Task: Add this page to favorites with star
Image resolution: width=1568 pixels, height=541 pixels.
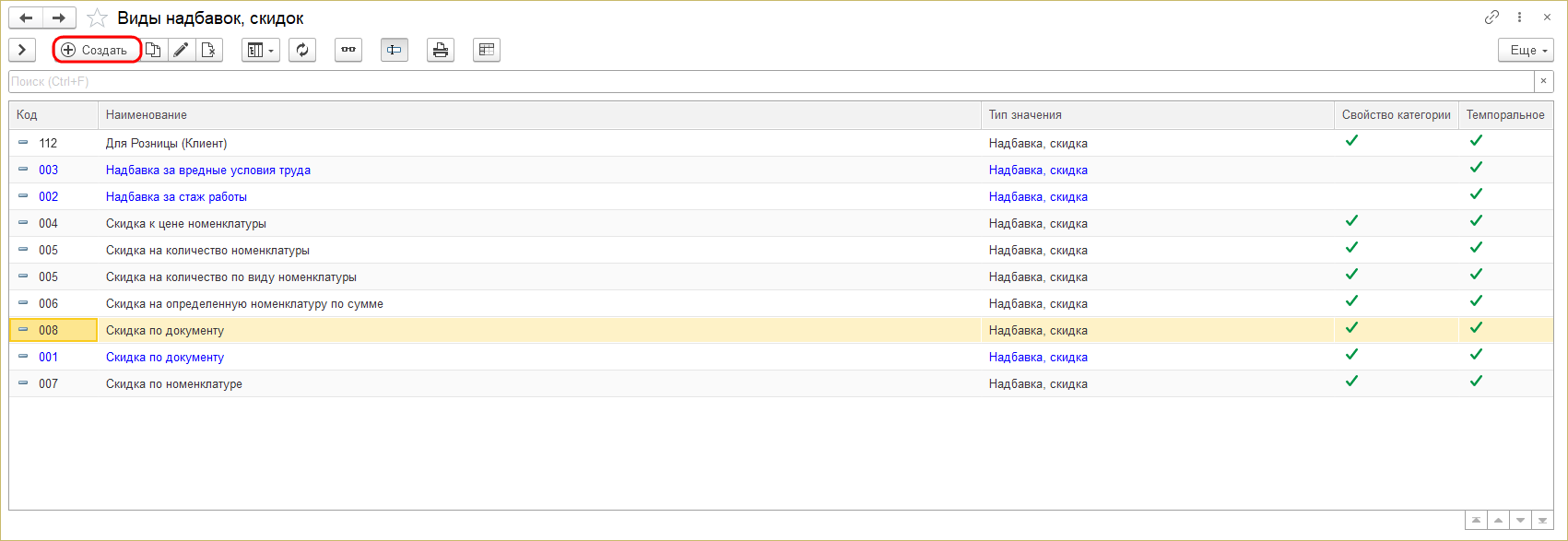Action: [x=96, y=18]
